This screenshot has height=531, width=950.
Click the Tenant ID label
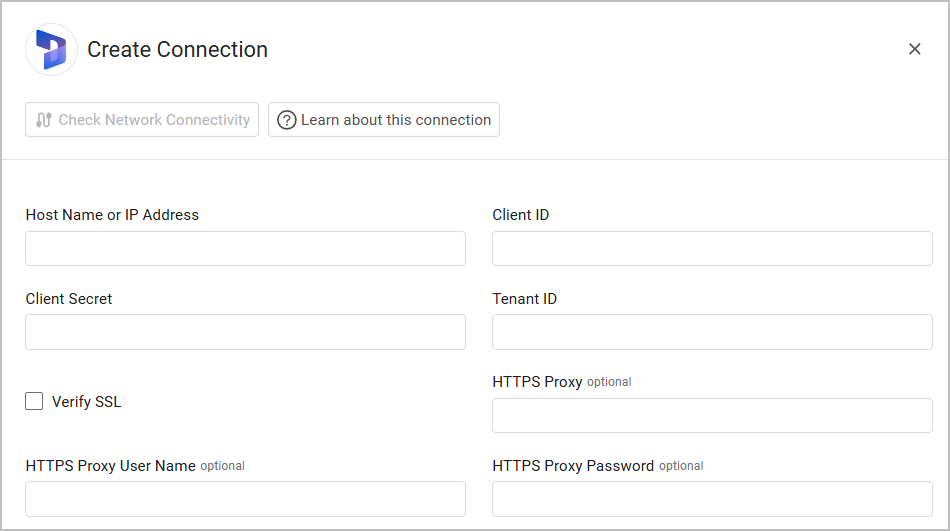[525, 299]
